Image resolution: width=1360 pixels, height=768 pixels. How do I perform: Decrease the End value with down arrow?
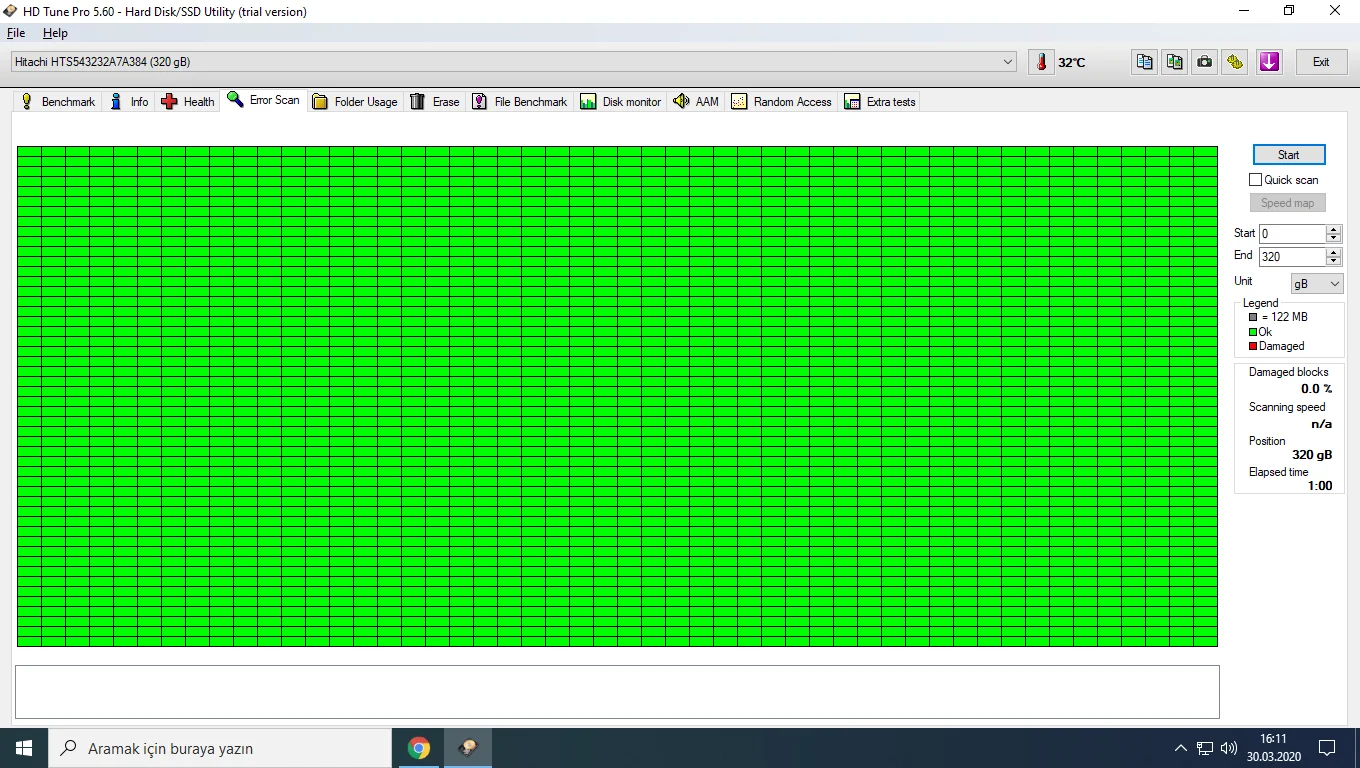(x=1333, y=261)
